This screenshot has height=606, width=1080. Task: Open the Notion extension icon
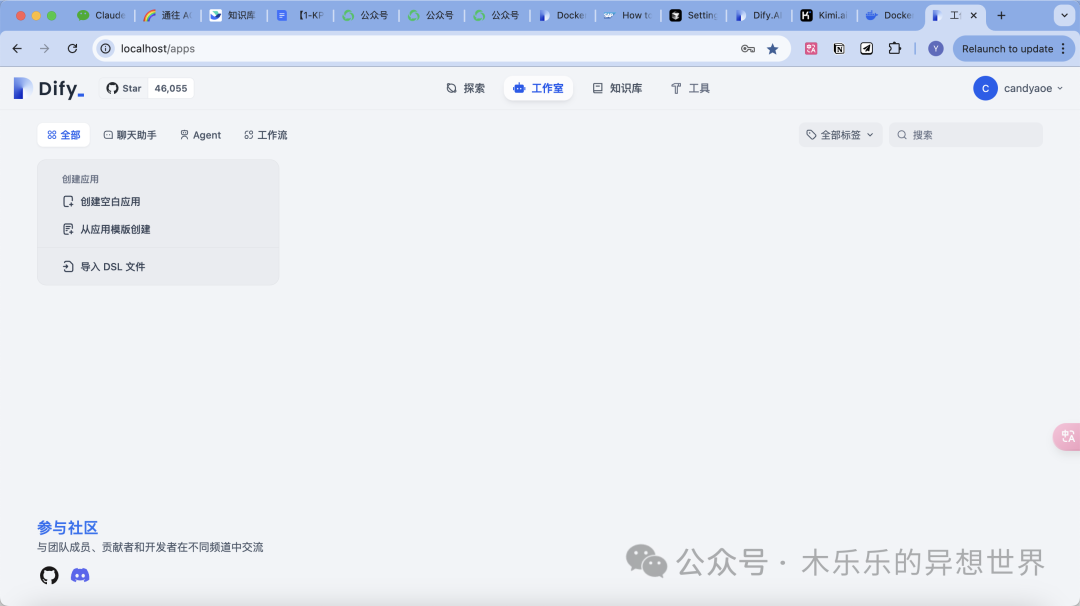click(839, 48)
